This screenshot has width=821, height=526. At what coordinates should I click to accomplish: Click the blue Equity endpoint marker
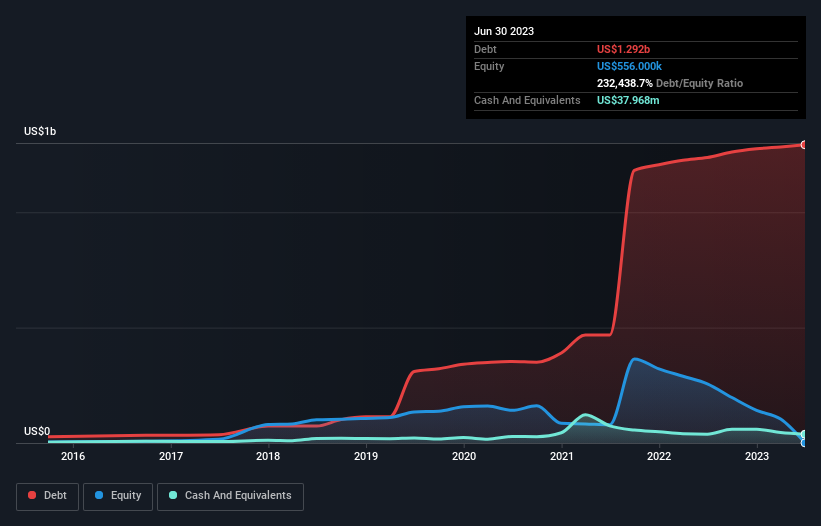(804, 443)
